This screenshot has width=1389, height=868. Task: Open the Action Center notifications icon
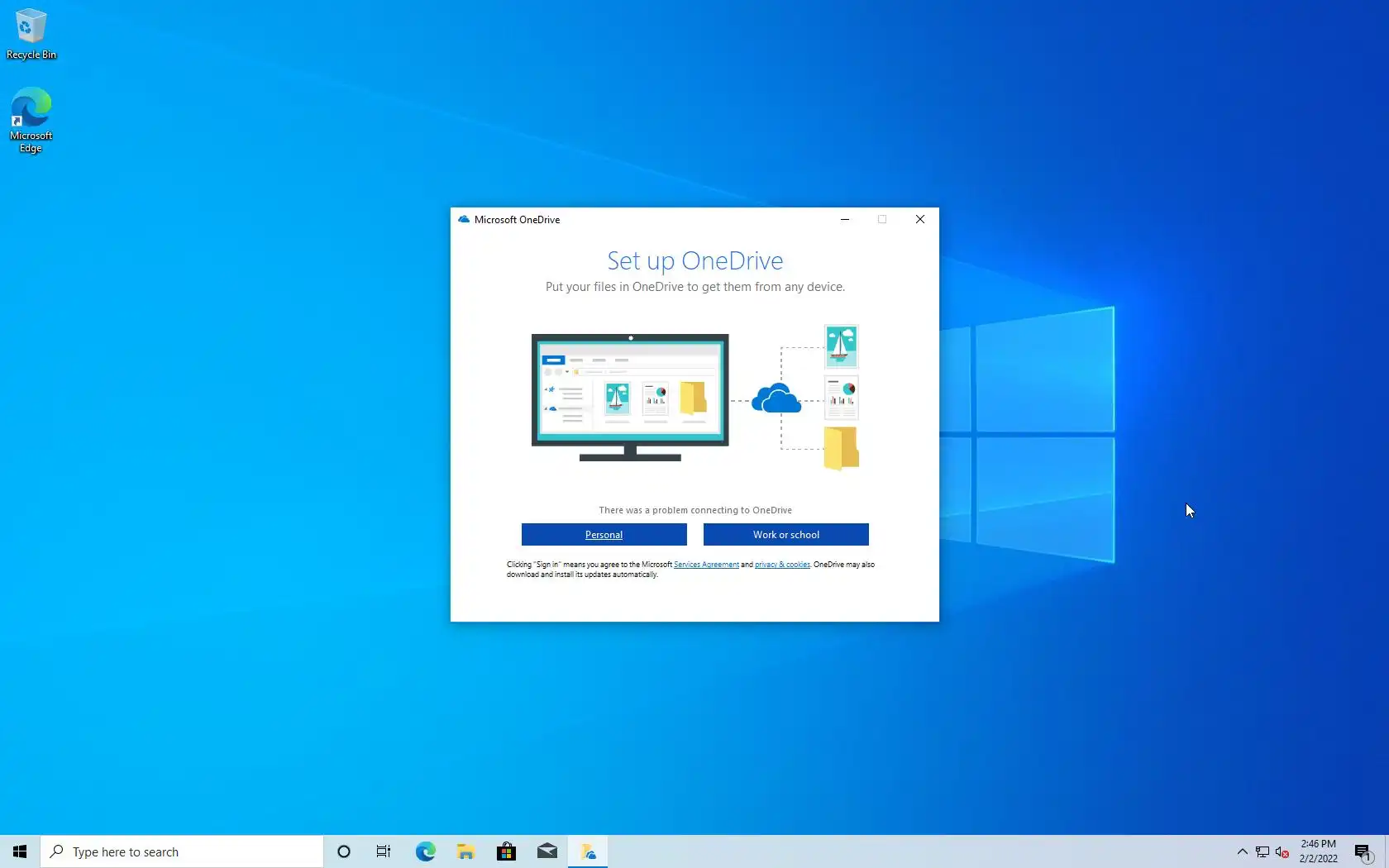pos(1364,851)
